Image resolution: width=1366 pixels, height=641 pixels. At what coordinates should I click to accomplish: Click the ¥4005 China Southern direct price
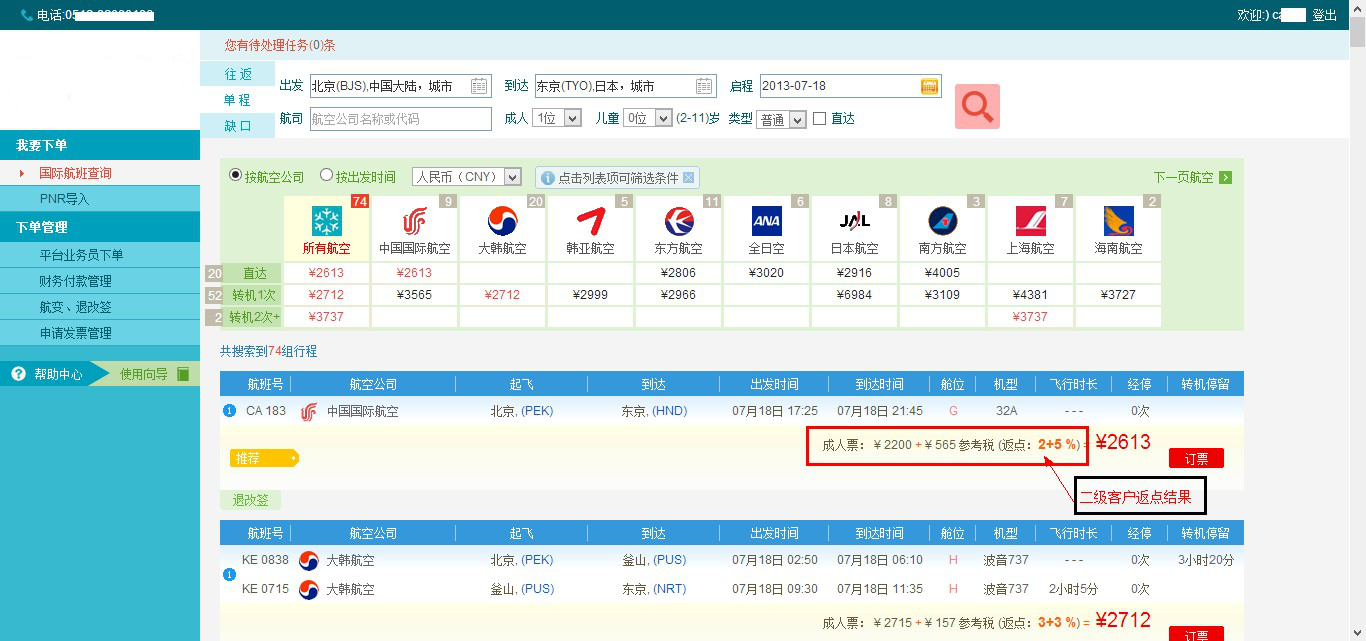[x=943, y=273]
